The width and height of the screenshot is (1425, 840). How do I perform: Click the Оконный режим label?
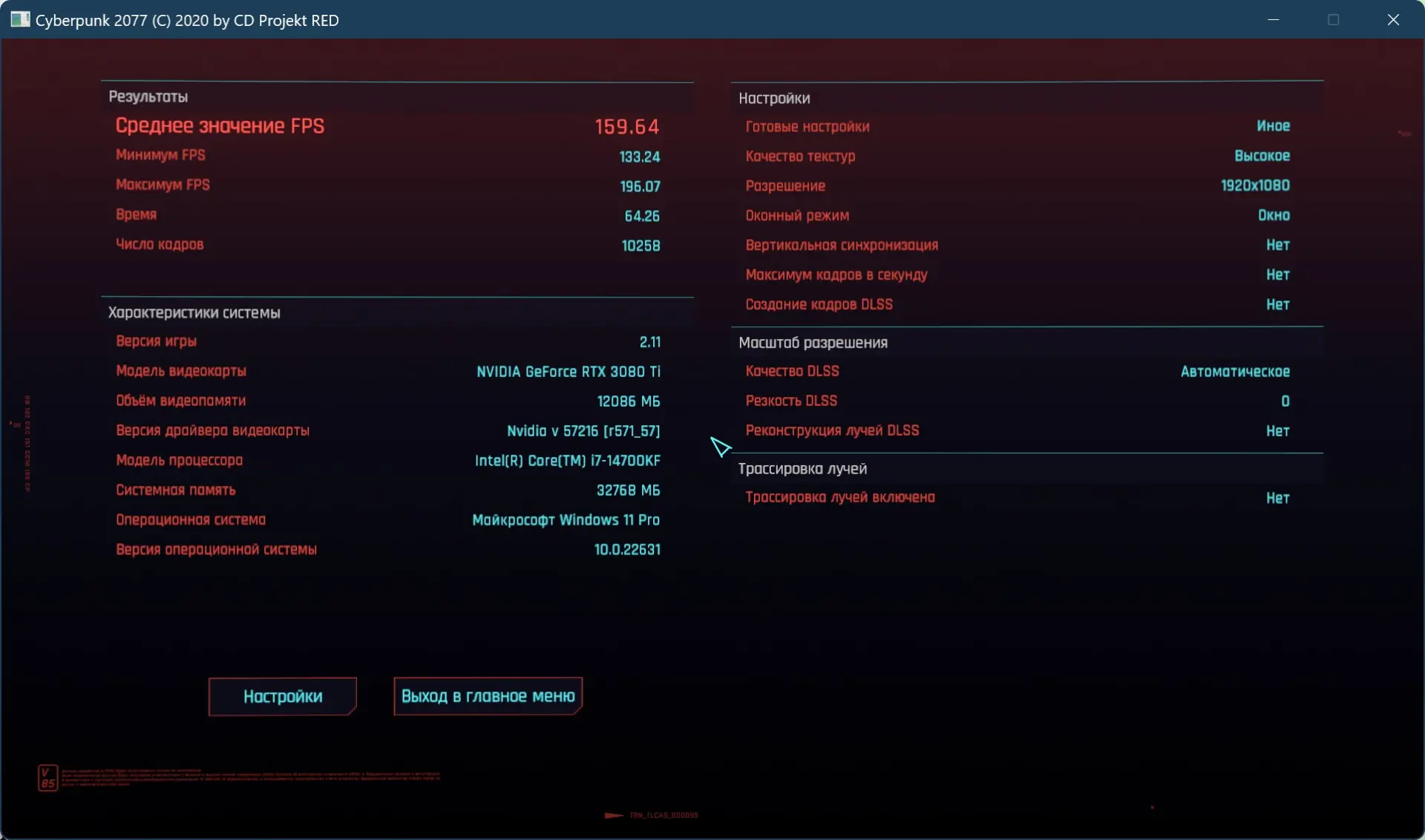click(x=797, y=215)
